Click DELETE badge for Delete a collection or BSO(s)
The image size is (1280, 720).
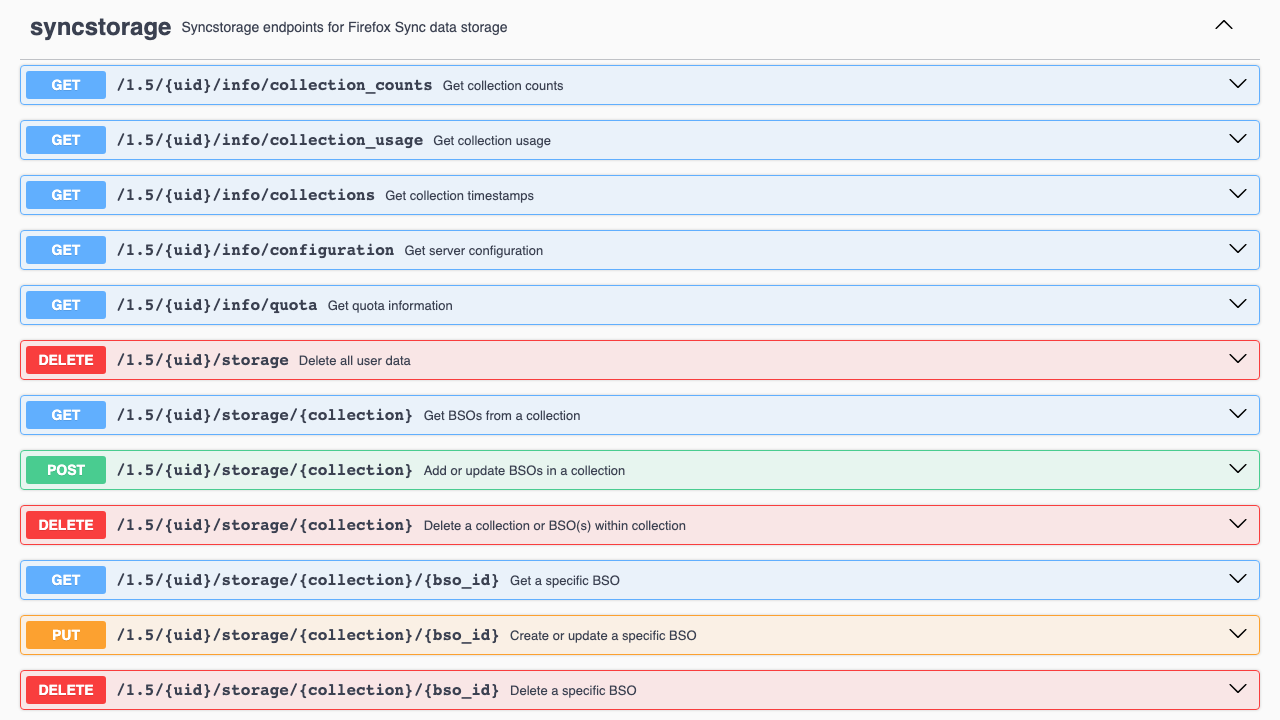click(x=66, y=525)
